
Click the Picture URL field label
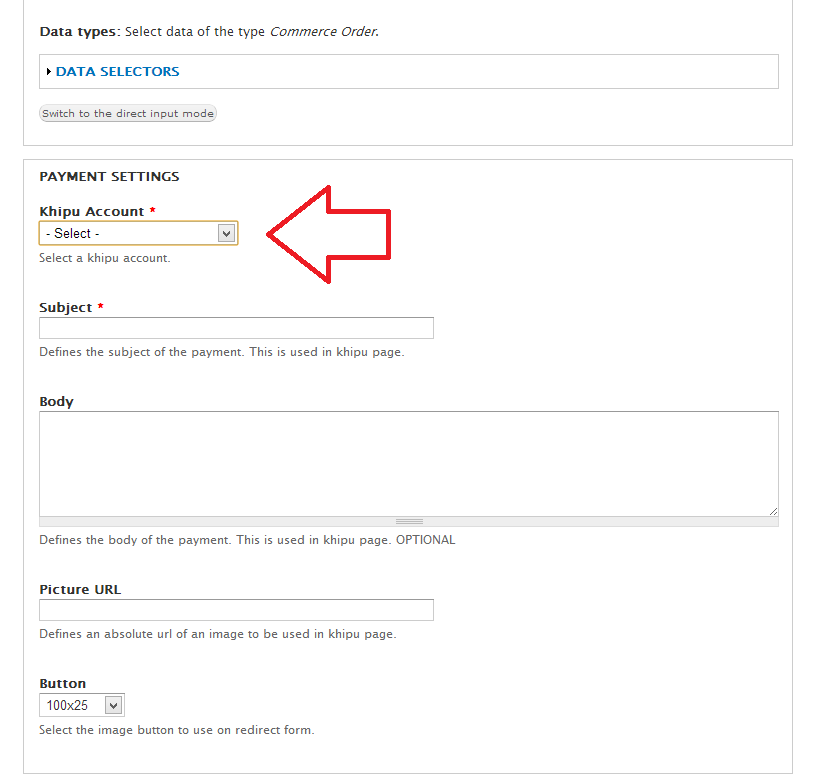pyautogui.click(x=80, y=590)
